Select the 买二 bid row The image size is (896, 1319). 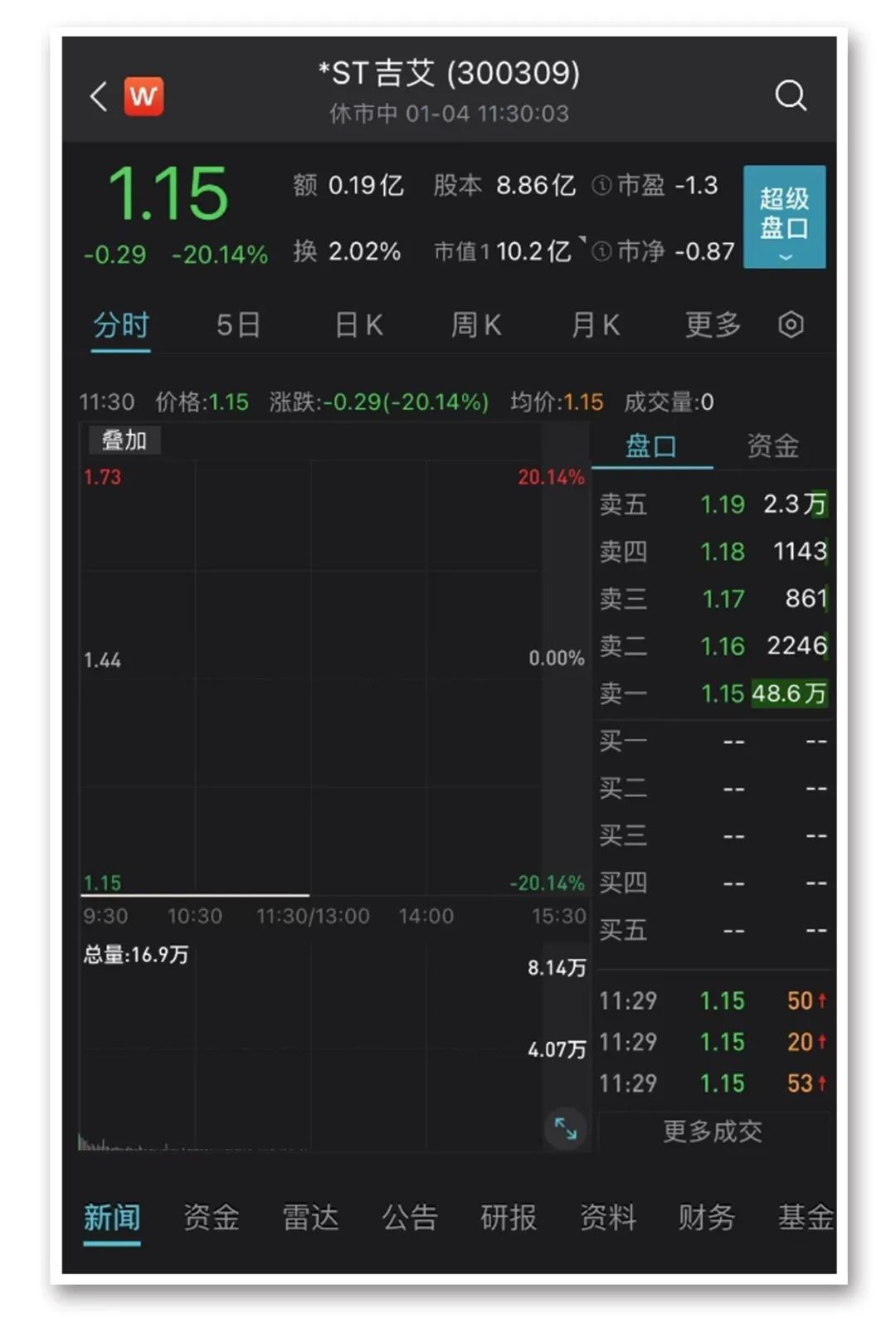713,788
